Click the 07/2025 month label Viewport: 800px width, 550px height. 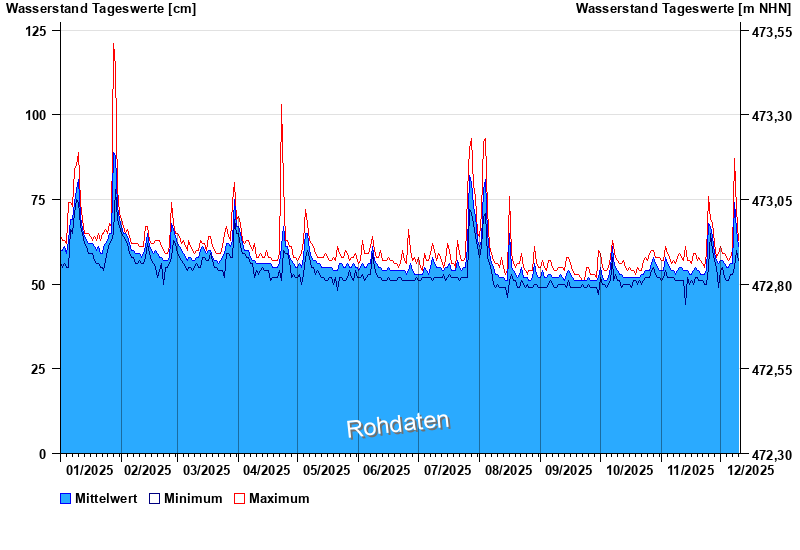(x=447, y=470)
